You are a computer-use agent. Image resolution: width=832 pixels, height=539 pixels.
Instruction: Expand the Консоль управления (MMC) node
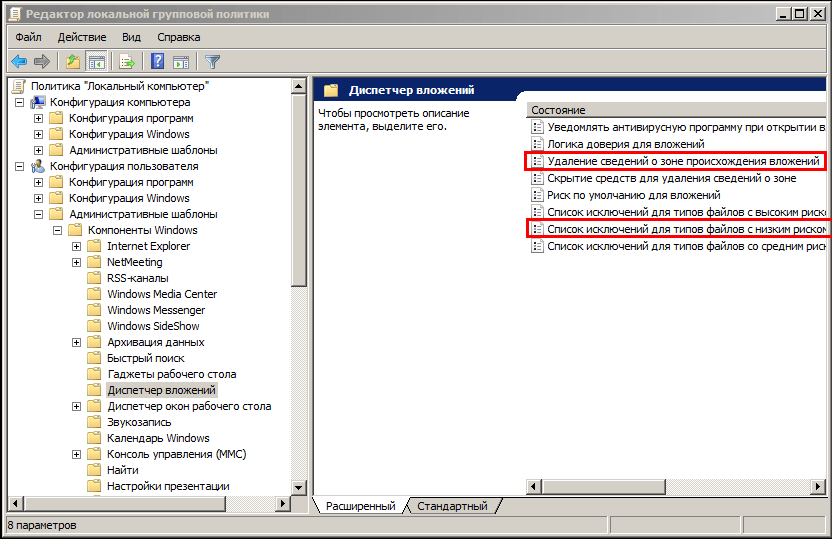77,454
